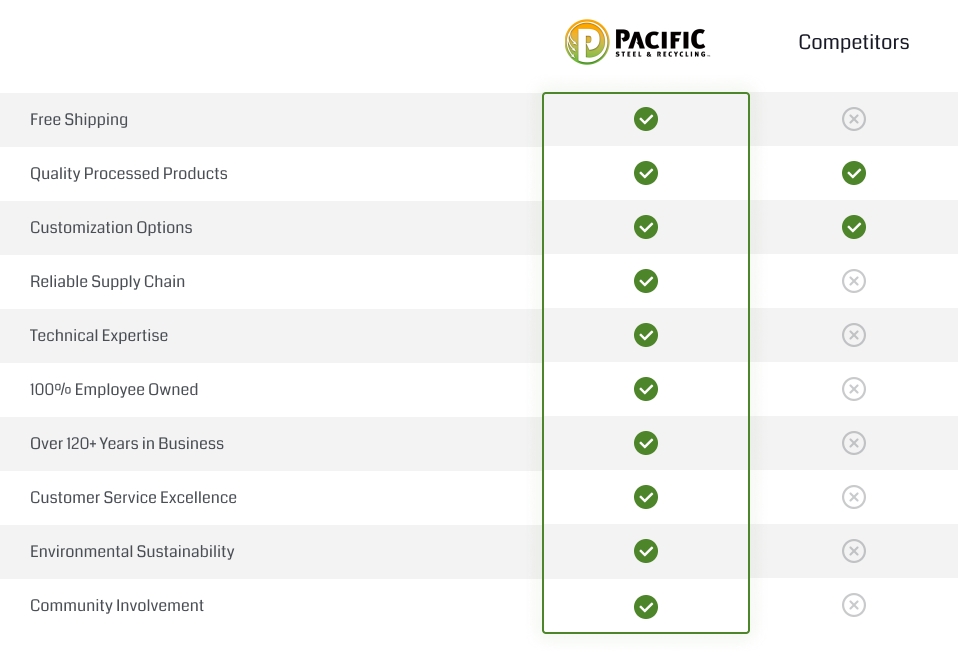Click the Competitors column header
Image resolution: width=958 pixels, height=656 pixels.
(853, 42)
